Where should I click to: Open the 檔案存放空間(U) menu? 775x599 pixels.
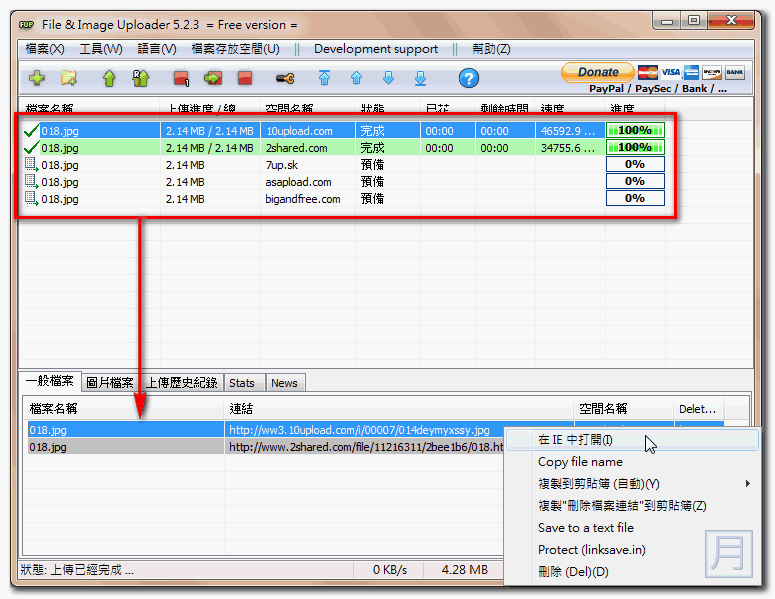(235, 49)
